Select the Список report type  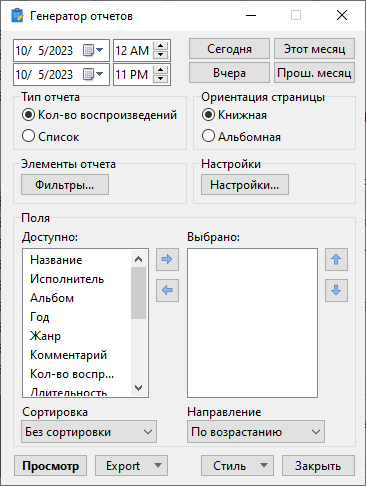51,136
